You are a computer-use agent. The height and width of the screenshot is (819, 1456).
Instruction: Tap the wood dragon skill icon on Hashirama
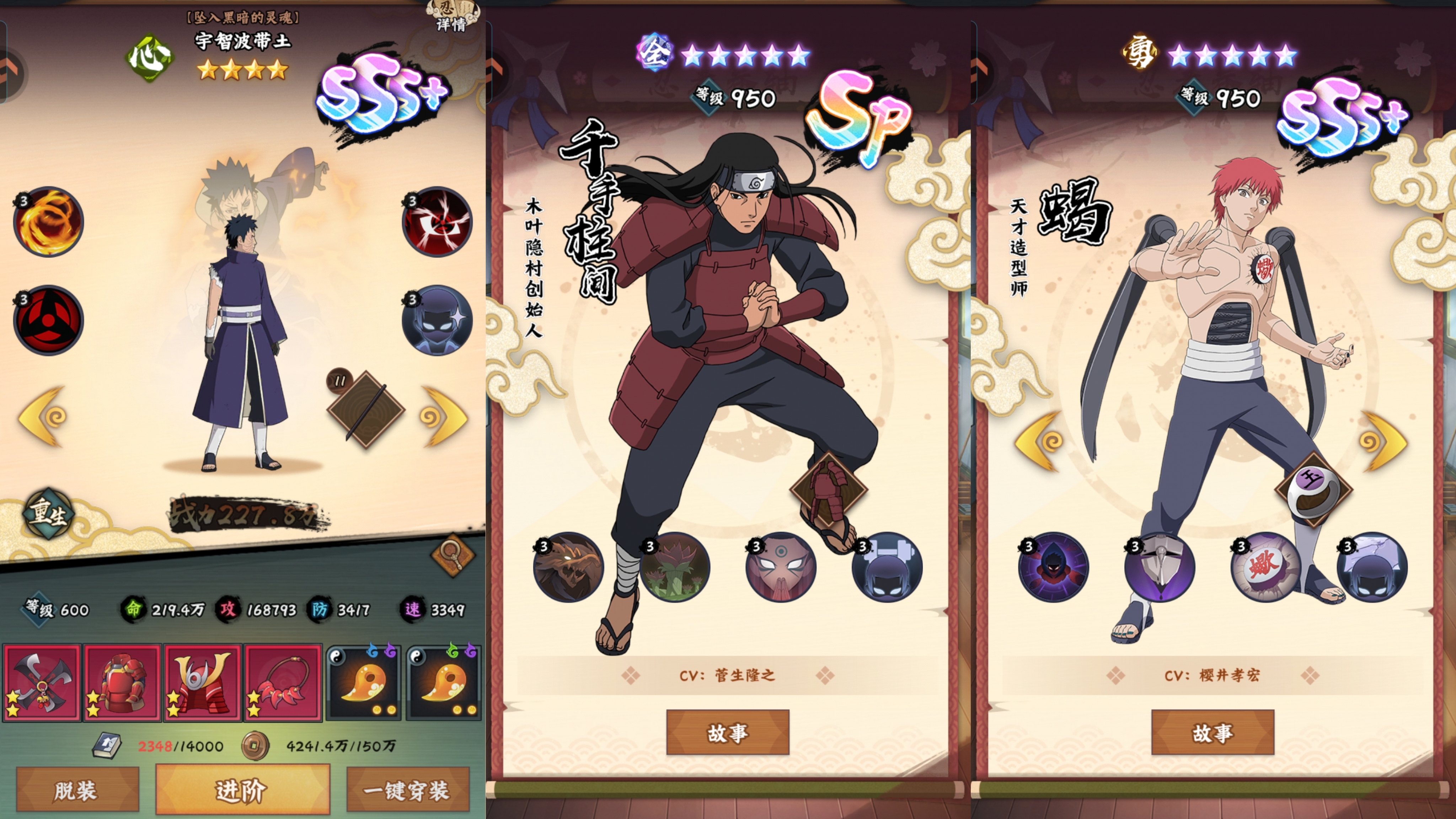coord(568,567)
